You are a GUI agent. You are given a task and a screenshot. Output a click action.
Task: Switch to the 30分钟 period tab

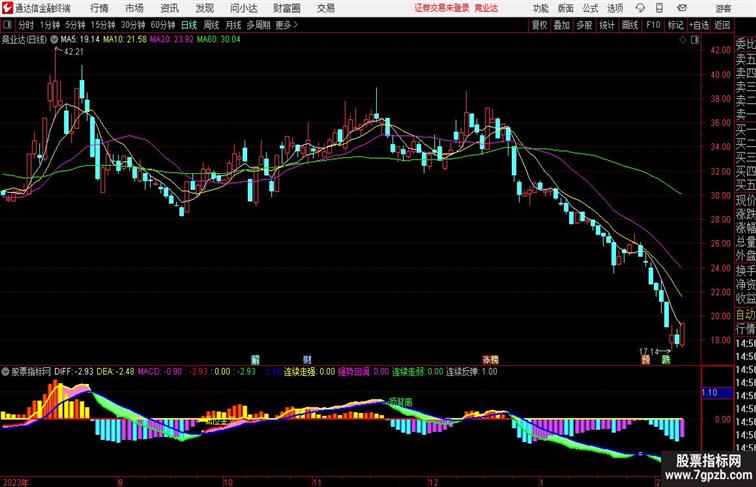click(x=133, y=25)
